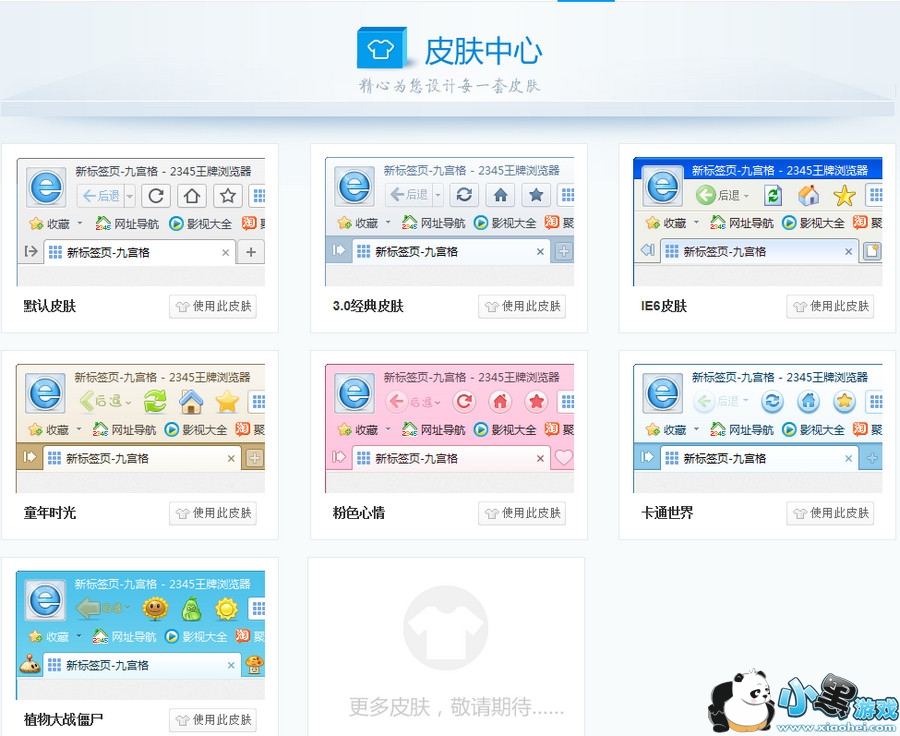Apply the 默认皮肤 skin with its 使用此皮肤 button

pos(213,307)
